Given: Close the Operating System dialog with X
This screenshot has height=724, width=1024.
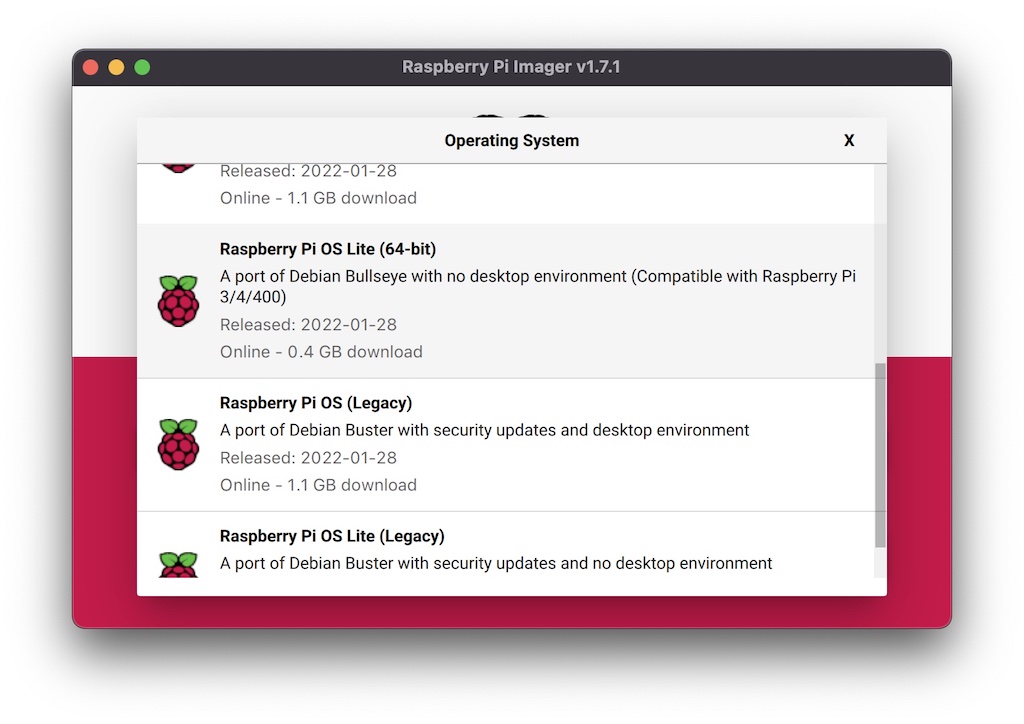Looking at the screenshot, I should tap(848, 140).
